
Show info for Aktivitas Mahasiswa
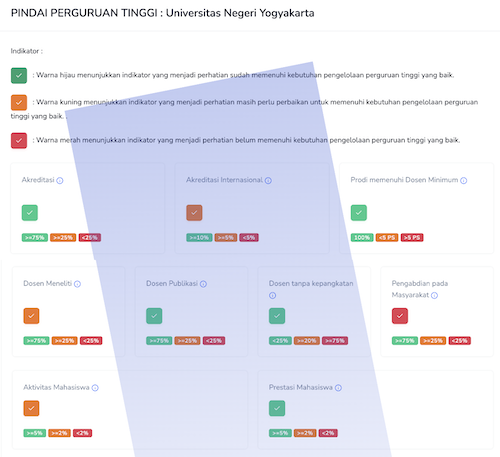click(95, 388)
